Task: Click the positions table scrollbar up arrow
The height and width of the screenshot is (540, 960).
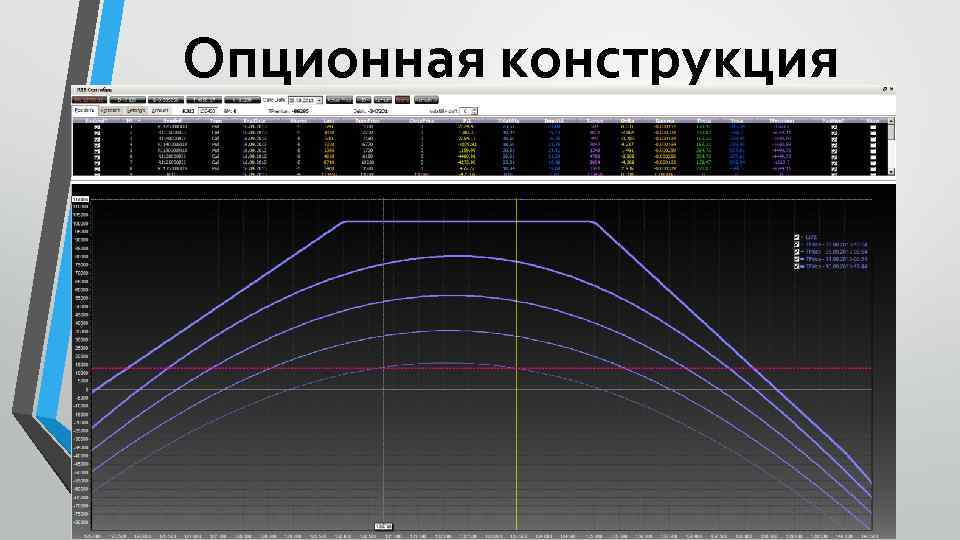Action: point(891,121)
